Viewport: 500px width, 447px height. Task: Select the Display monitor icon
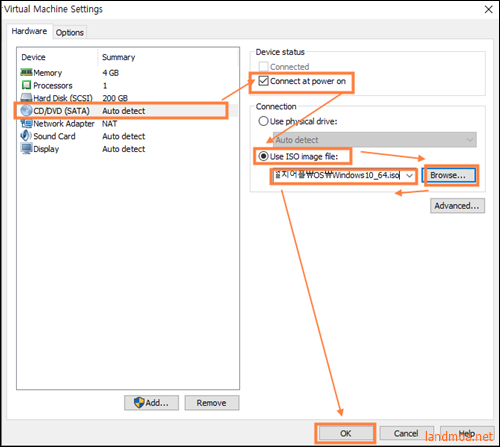coord(26,148)
